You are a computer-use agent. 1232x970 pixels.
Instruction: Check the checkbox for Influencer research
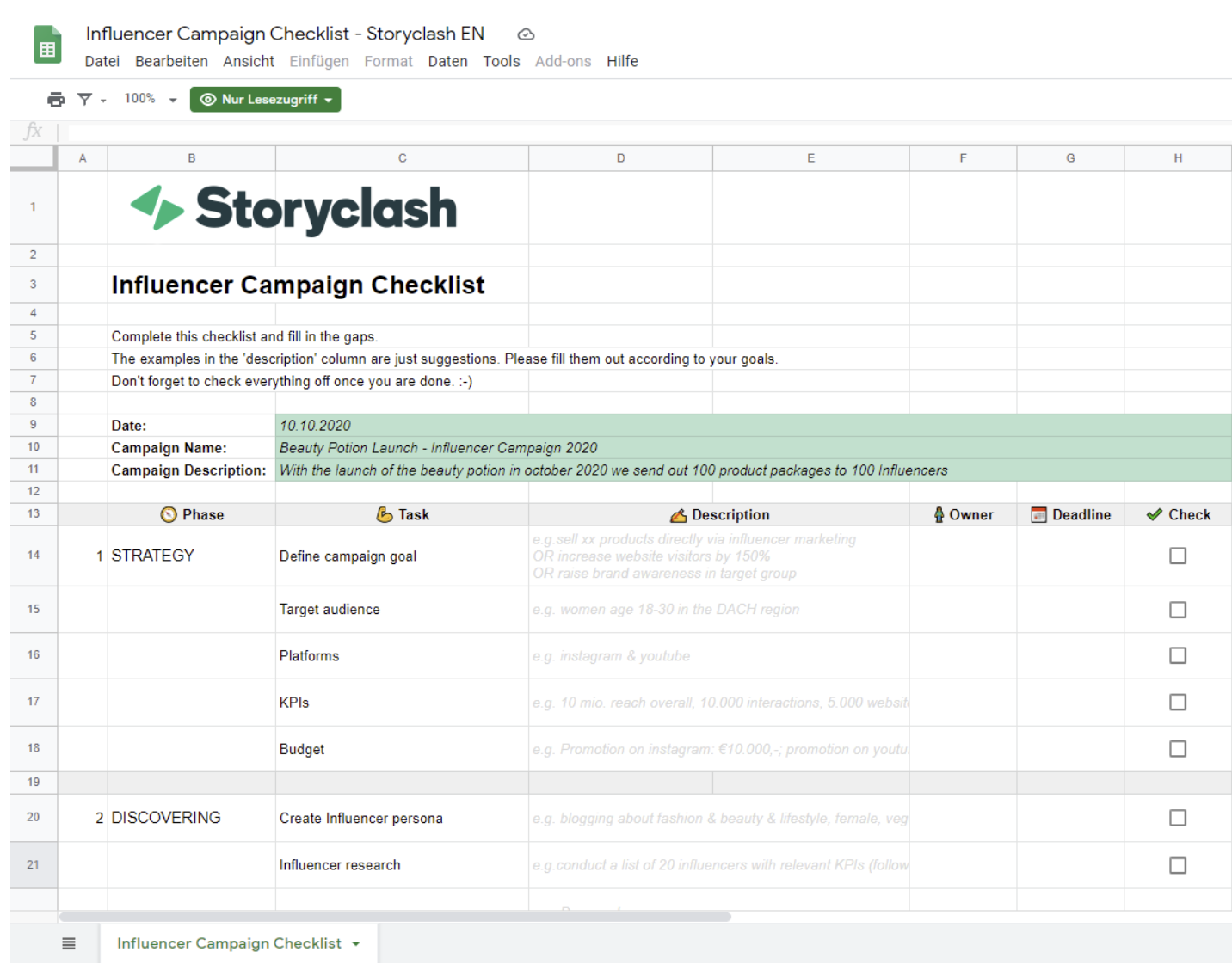tap(1178, 864)
